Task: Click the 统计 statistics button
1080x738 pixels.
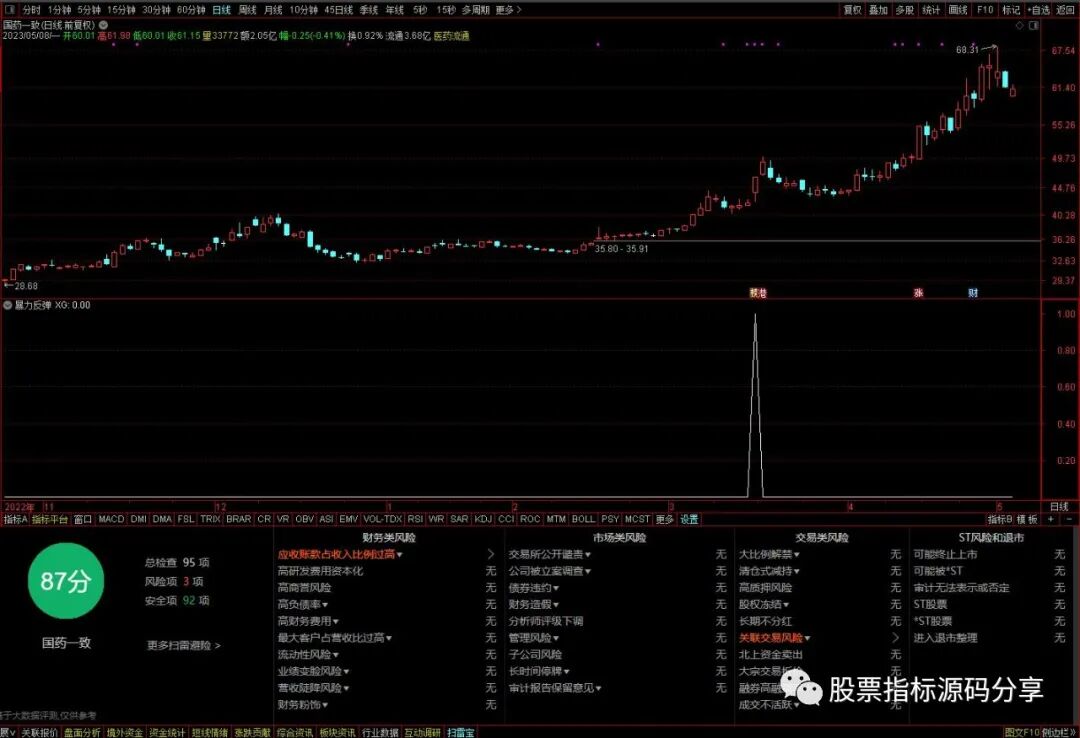Action: (931, 10)
